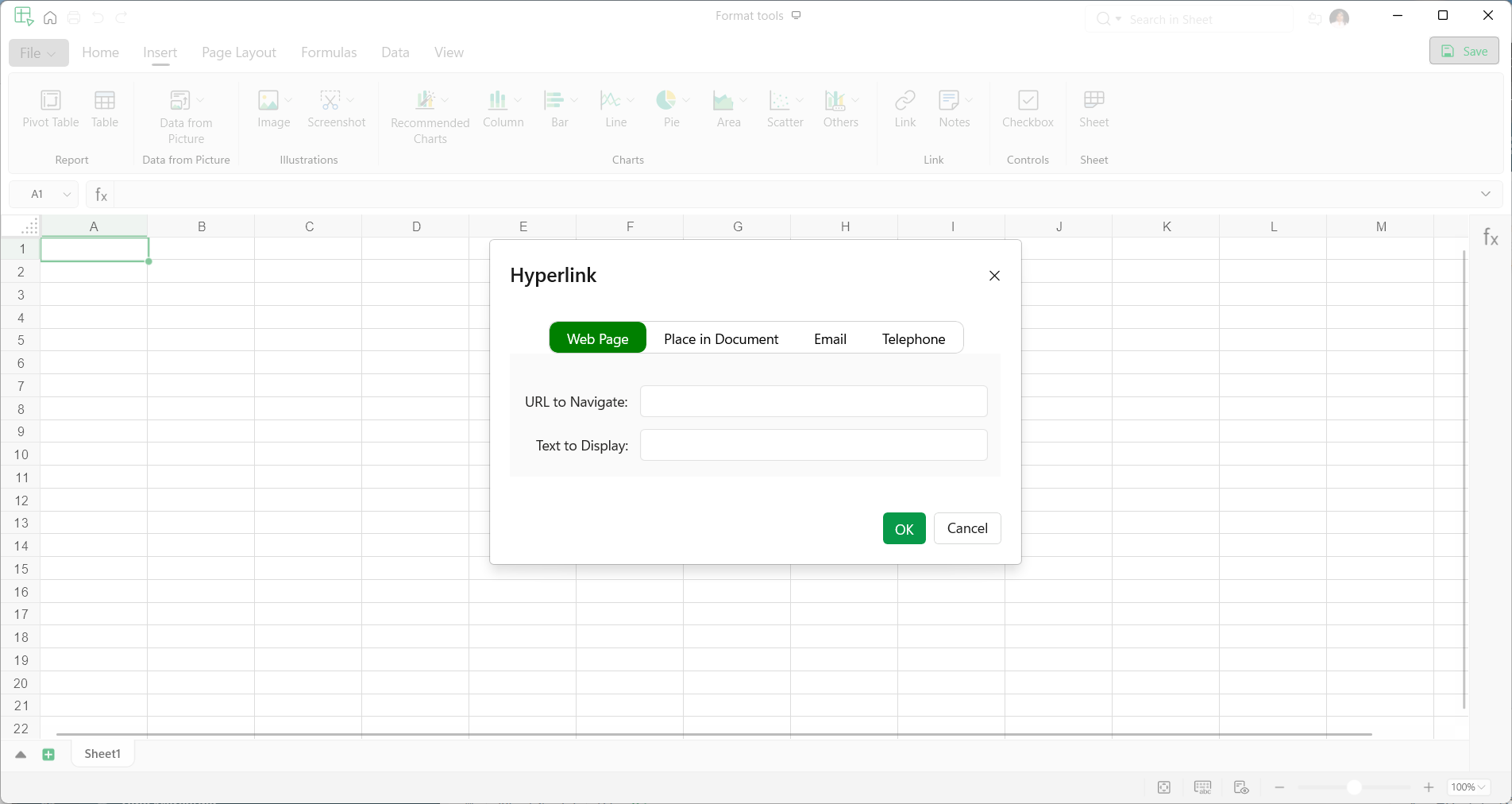Click the fx insert function icon in formula bar
This screenshot has height=804, width=1512.
(x=101, y=194)
